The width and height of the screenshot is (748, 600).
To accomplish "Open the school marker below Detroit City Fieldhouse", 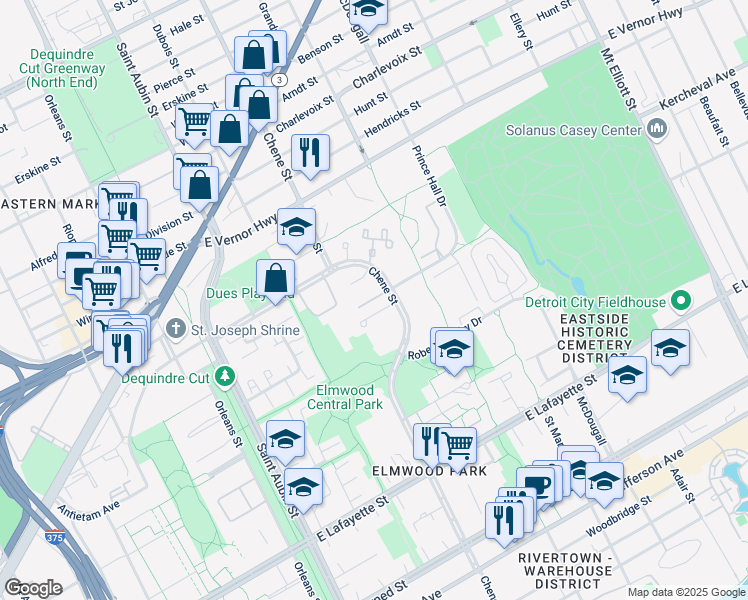I will [670, 348].
